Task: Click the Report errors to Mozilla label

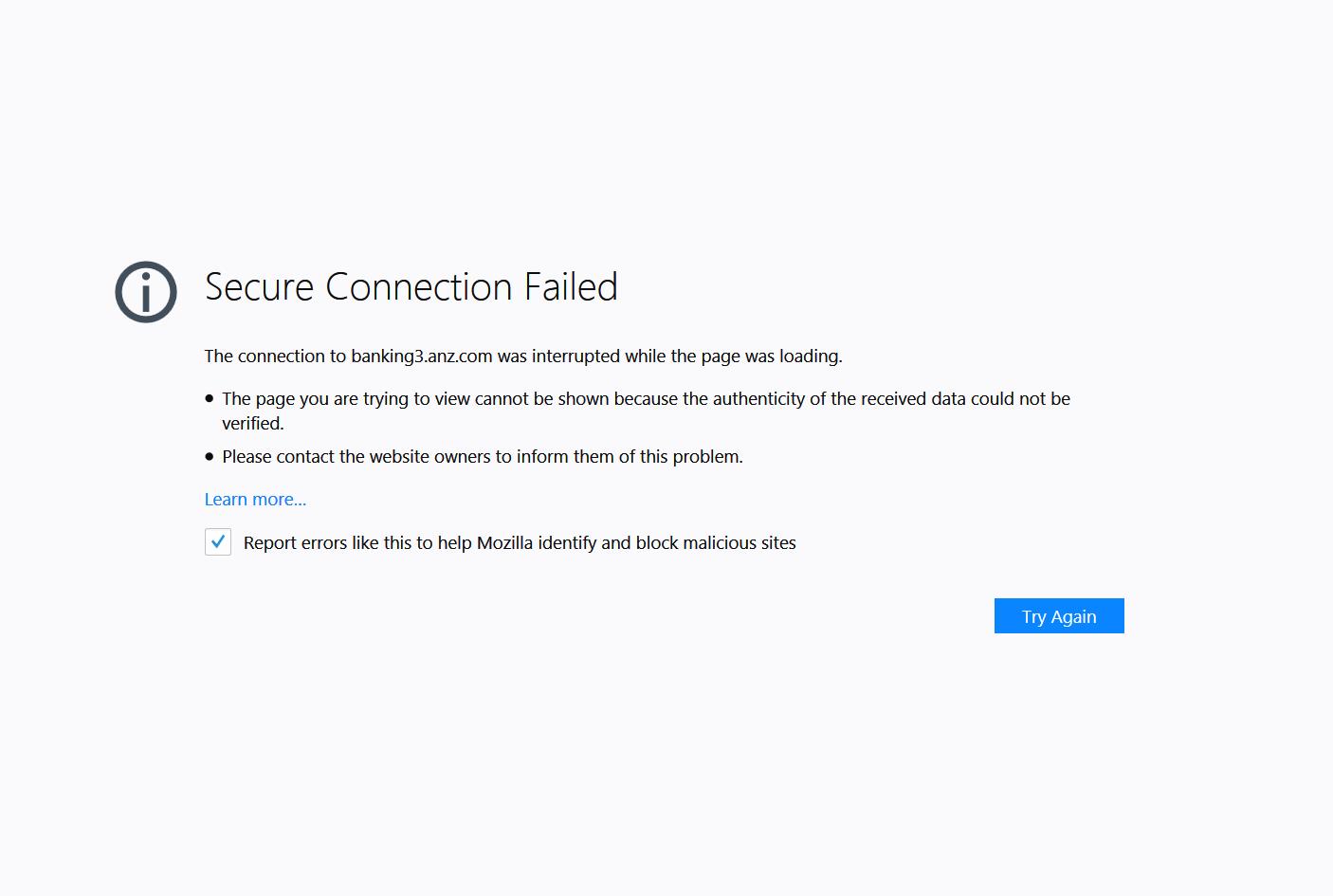Action: coord(519,543)
